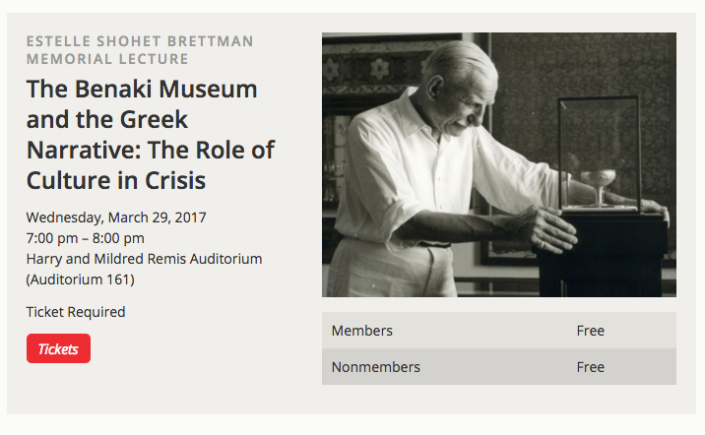Click the Estelle Shohet Brettman Memorial Lecture heading

pyautogui.click(x=140, y=50)
